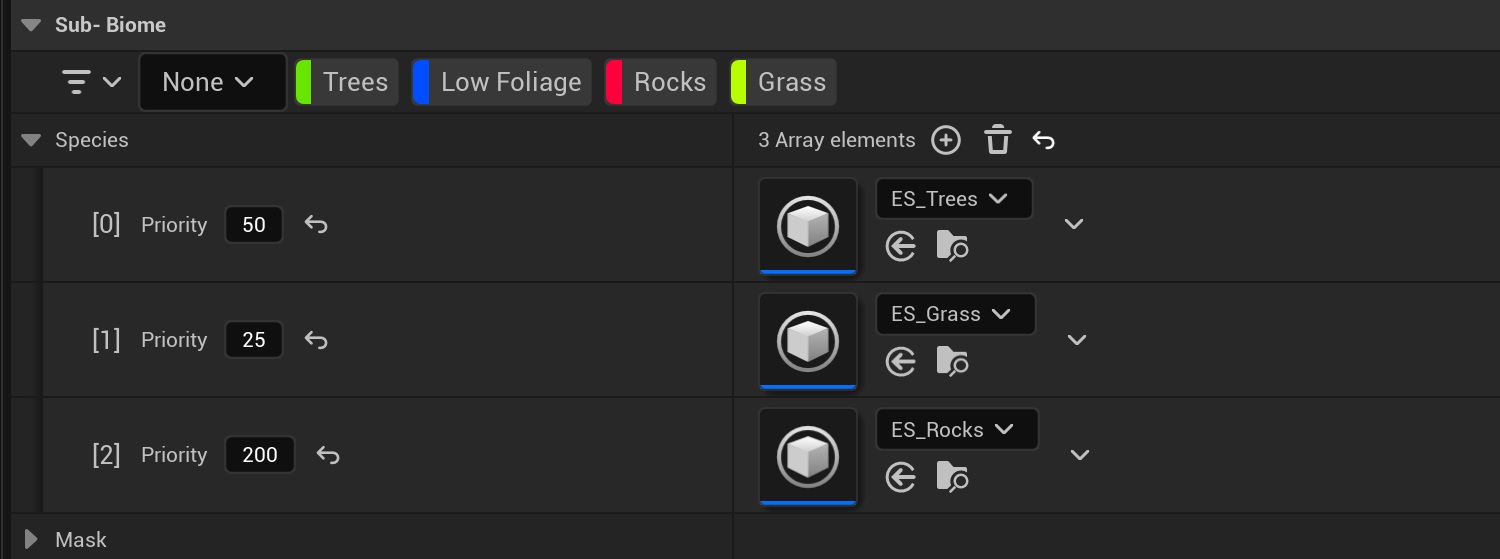This screenshot has height=559, width=1500.
Task: Expand the Mask section
Action: click(31, 540)
